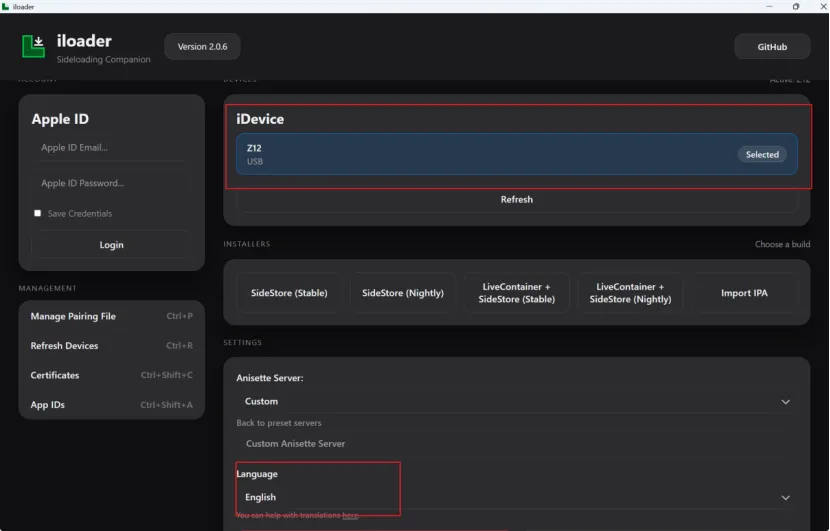Screen dimensions: 830x531
Task: Click the Ctrl+Shift+C shortcut label
Action: pyautogui.click(x=167, y=375)
